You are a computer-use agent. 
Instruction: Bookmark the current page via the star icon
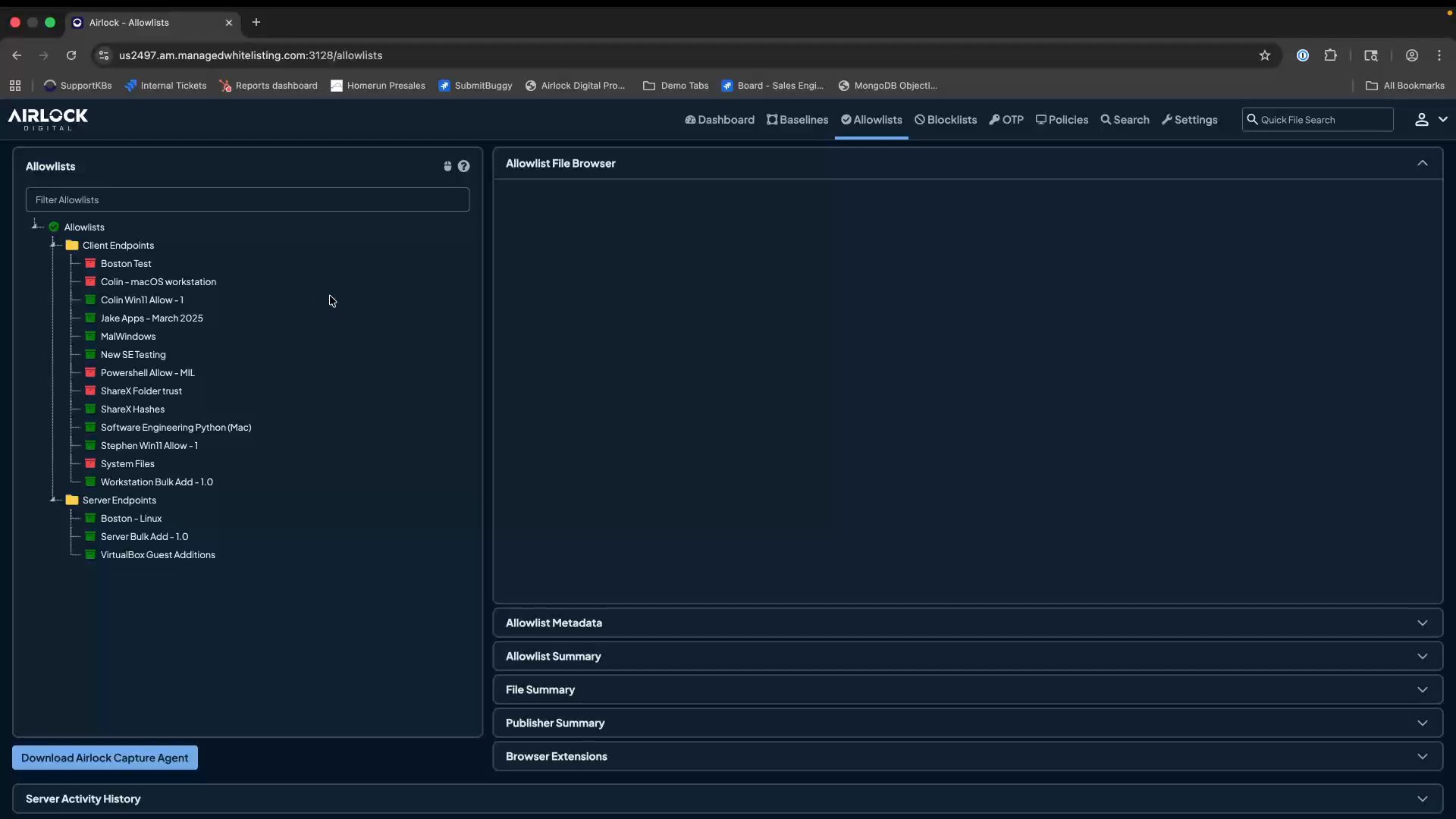click(1266, 55)
